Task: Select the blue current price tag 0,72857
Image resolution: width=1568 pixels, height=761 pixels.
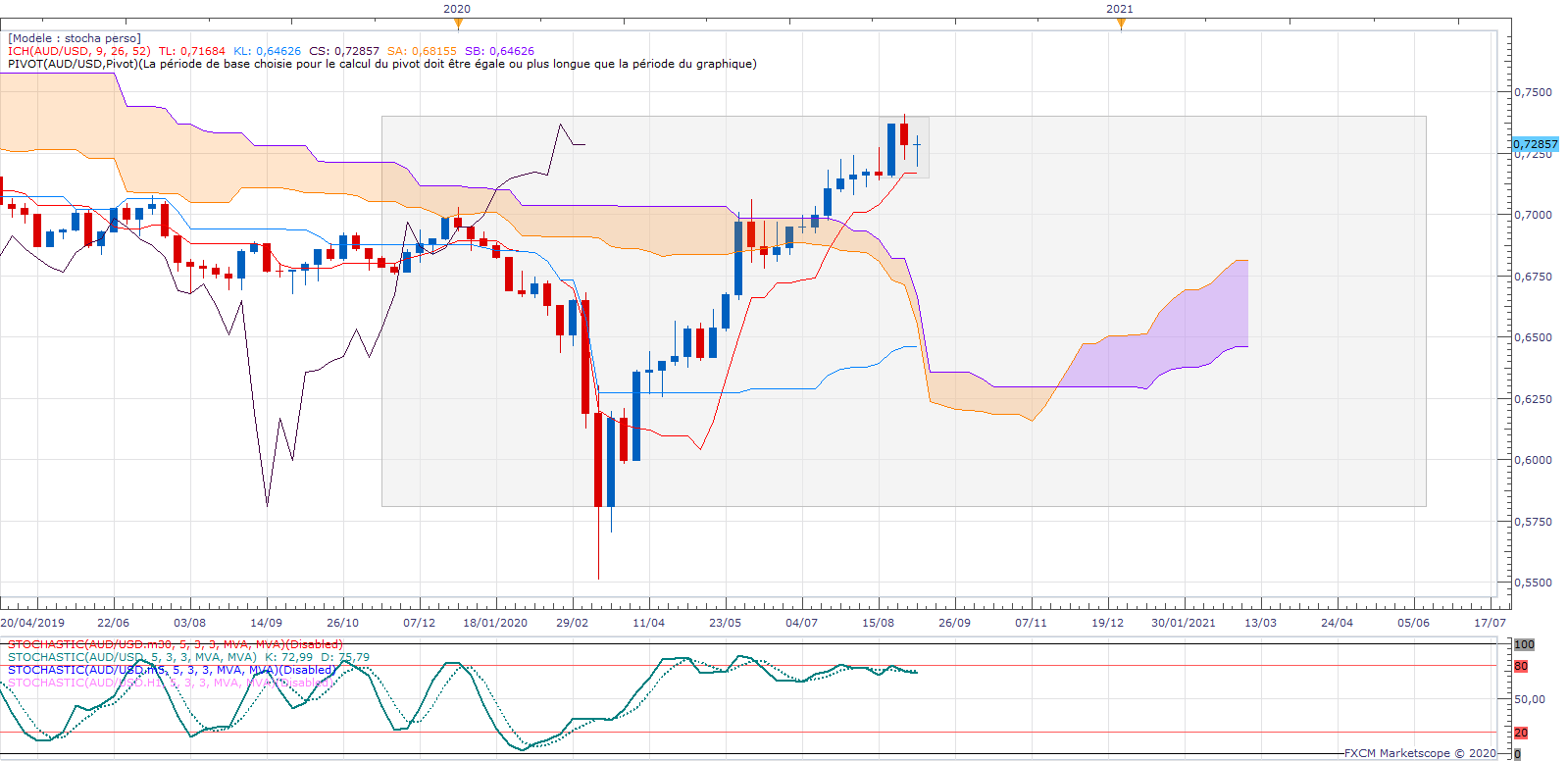Action: click(x=1535, y=144)
